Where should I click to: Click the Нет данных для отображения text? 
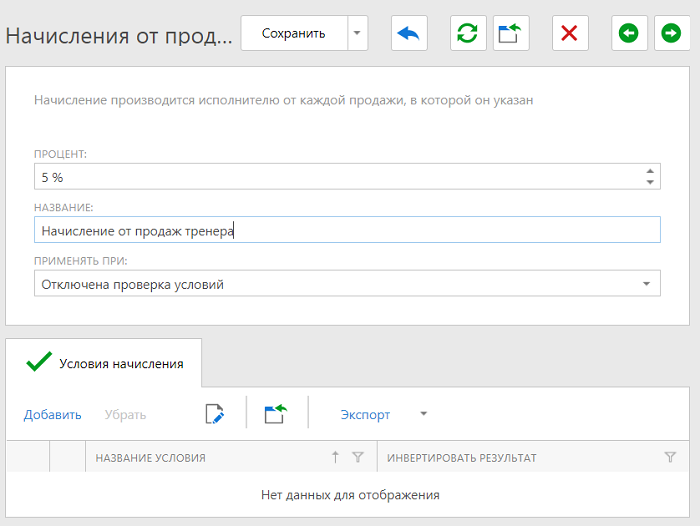point(350,495)
